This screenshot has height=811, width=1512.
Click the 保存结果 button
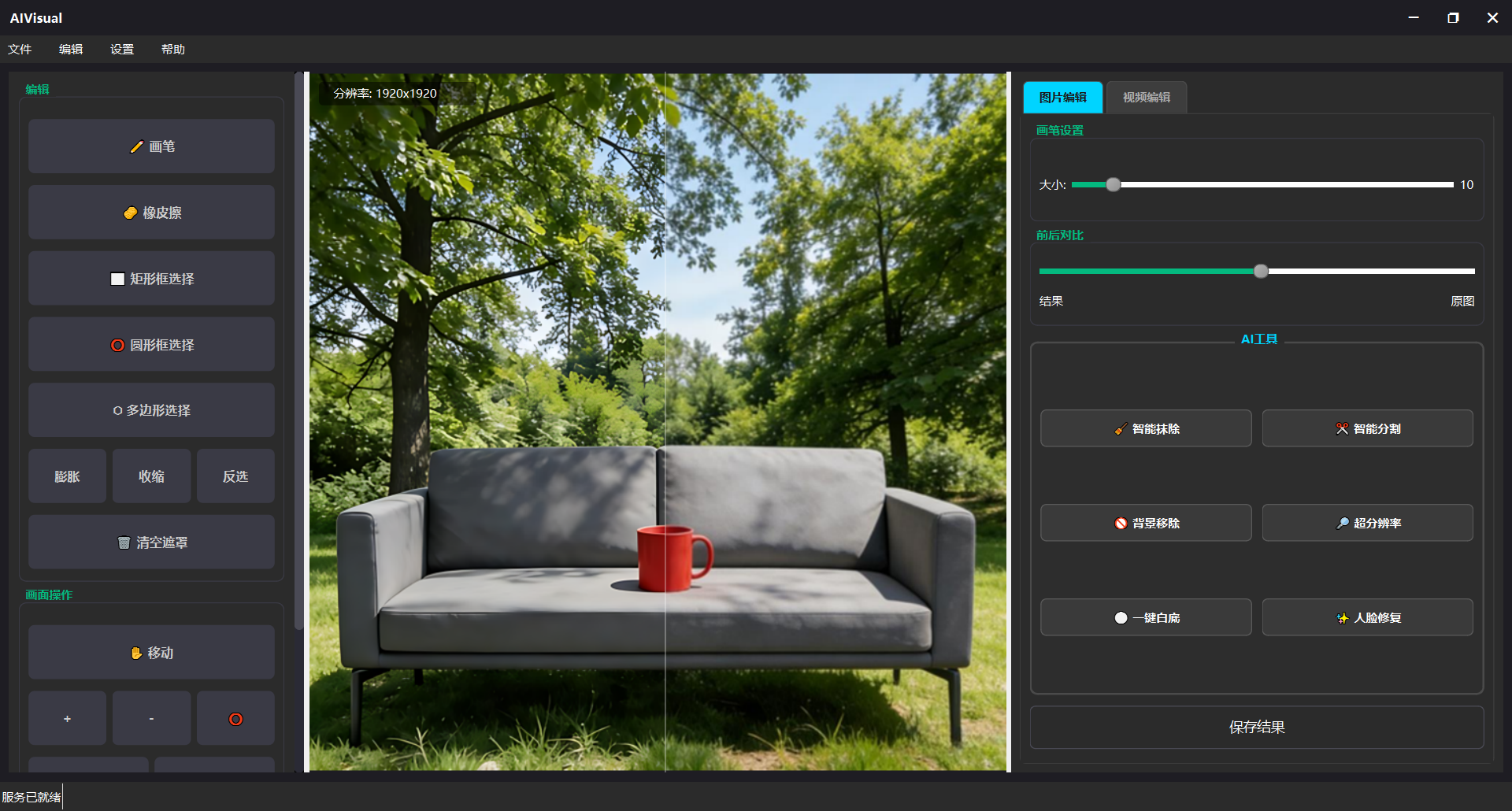coord(1256,727)
